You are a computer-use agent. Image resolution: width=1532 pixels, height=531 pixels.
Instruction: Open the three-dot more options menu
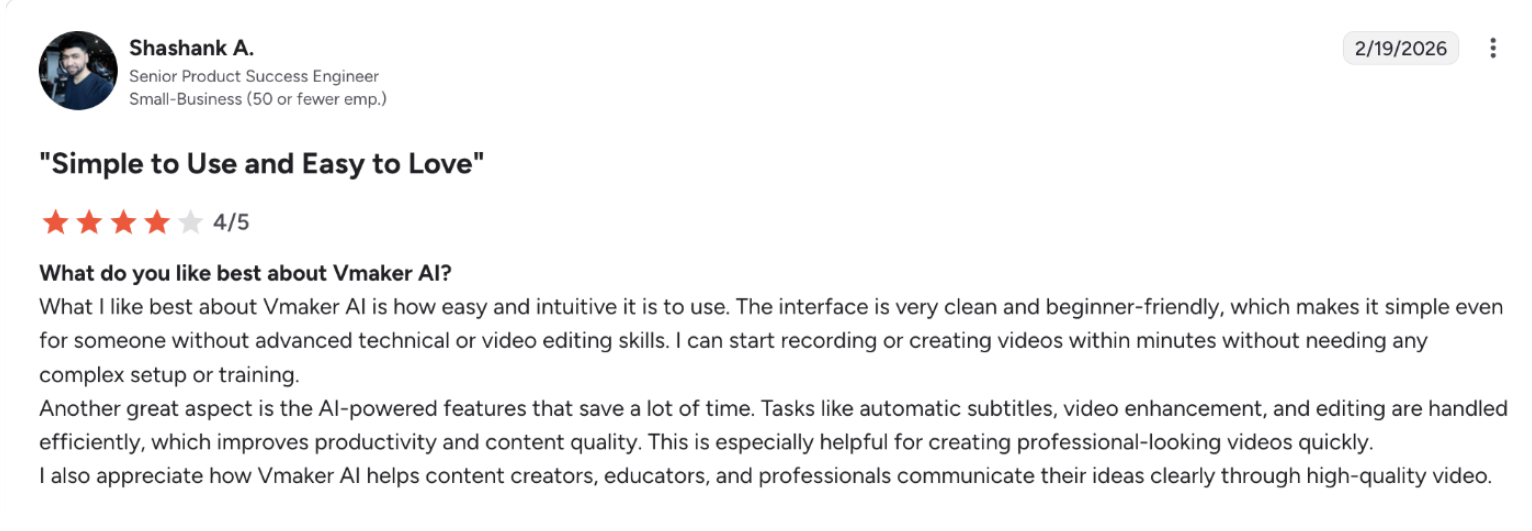point(1493,48)
